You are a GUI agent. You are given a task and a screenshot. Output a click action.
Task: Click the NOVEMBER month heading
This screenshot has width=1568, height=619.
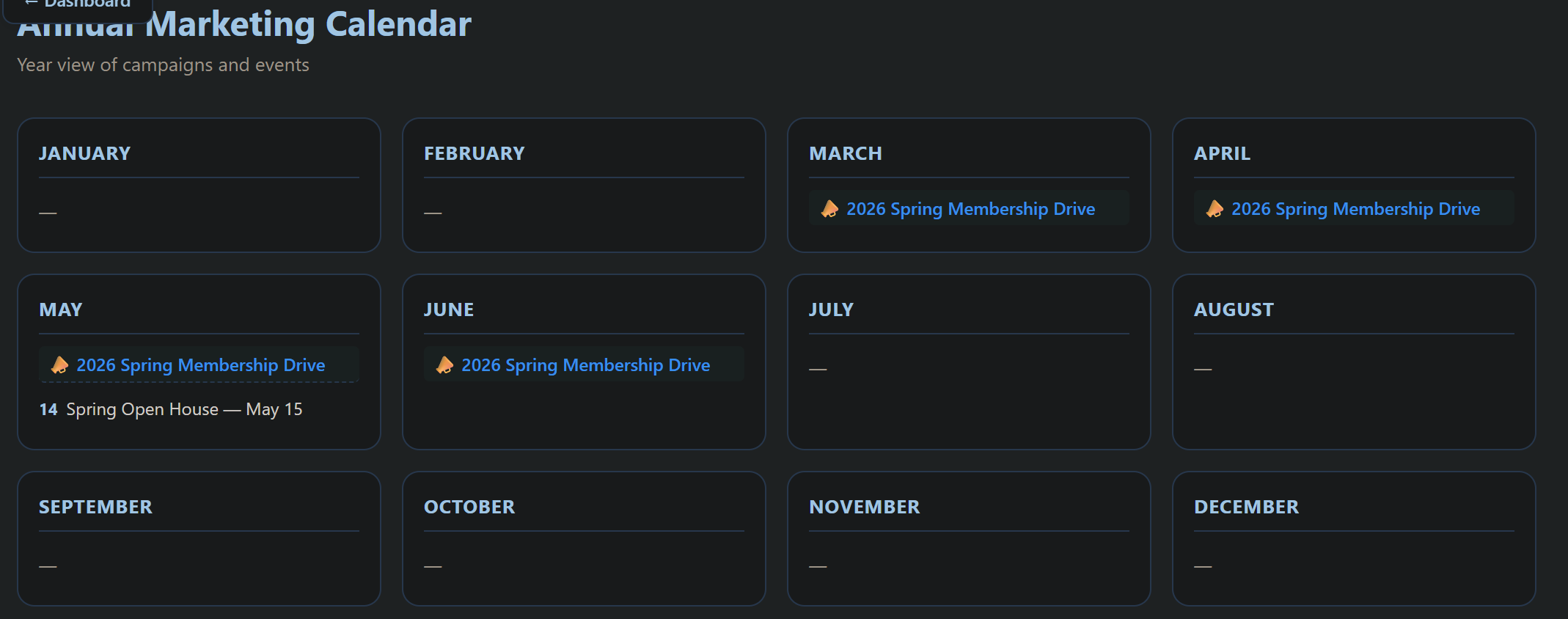tap(864, 507)
